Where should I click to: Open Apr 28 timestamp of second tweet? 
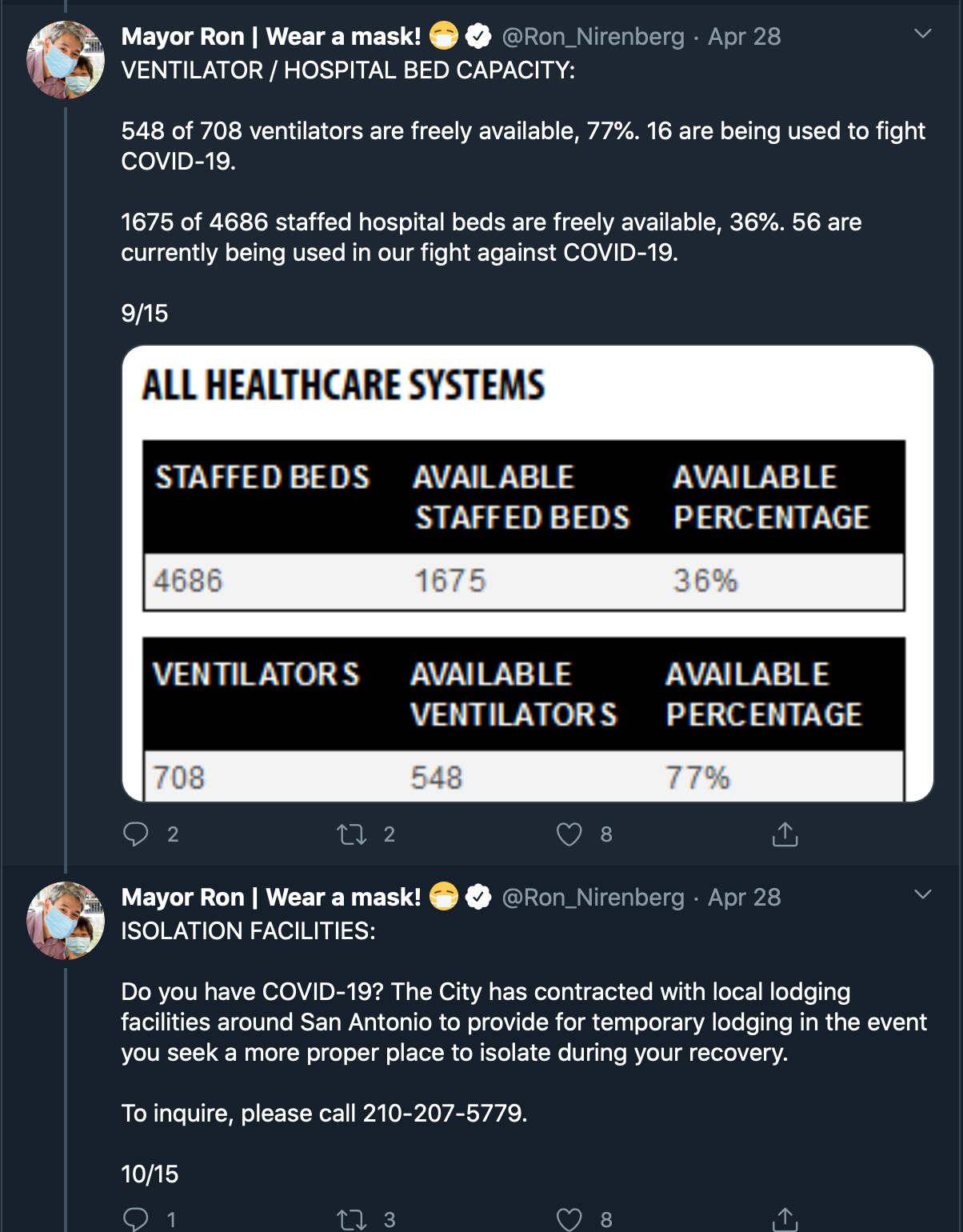744,898
